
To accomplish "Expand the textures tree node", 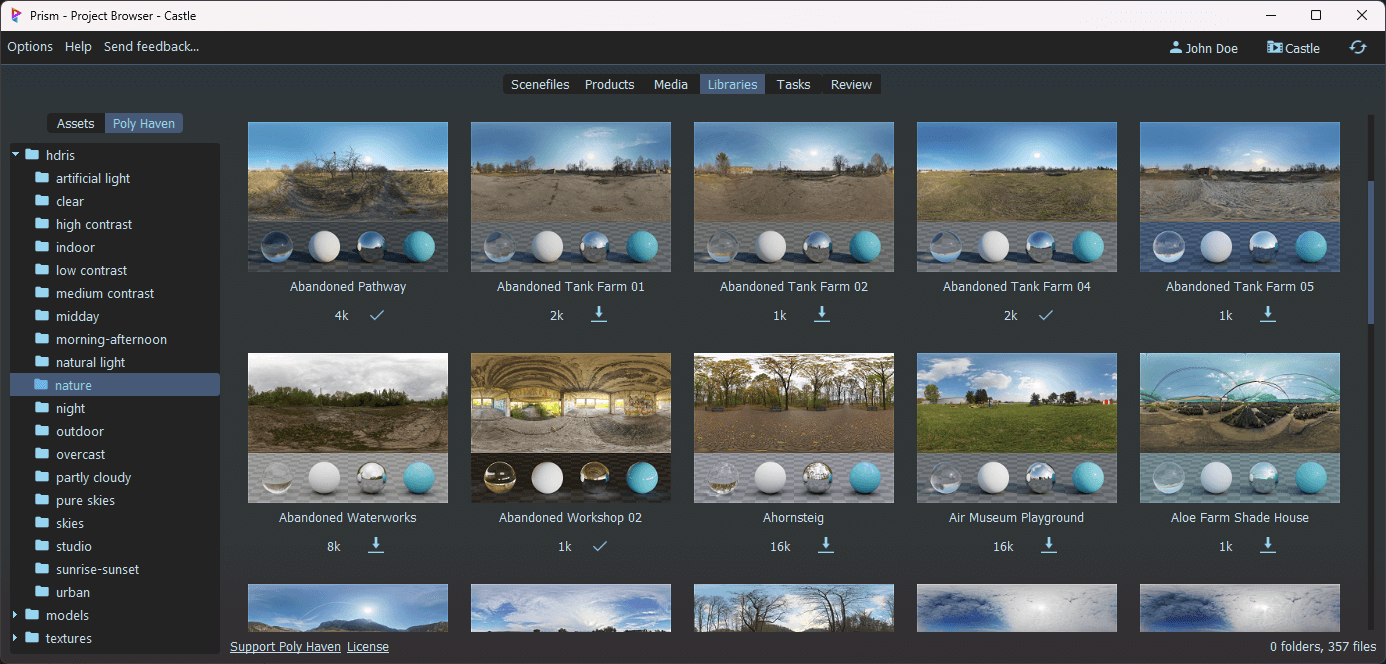I will pyautogui.click(x=15, y=638).
